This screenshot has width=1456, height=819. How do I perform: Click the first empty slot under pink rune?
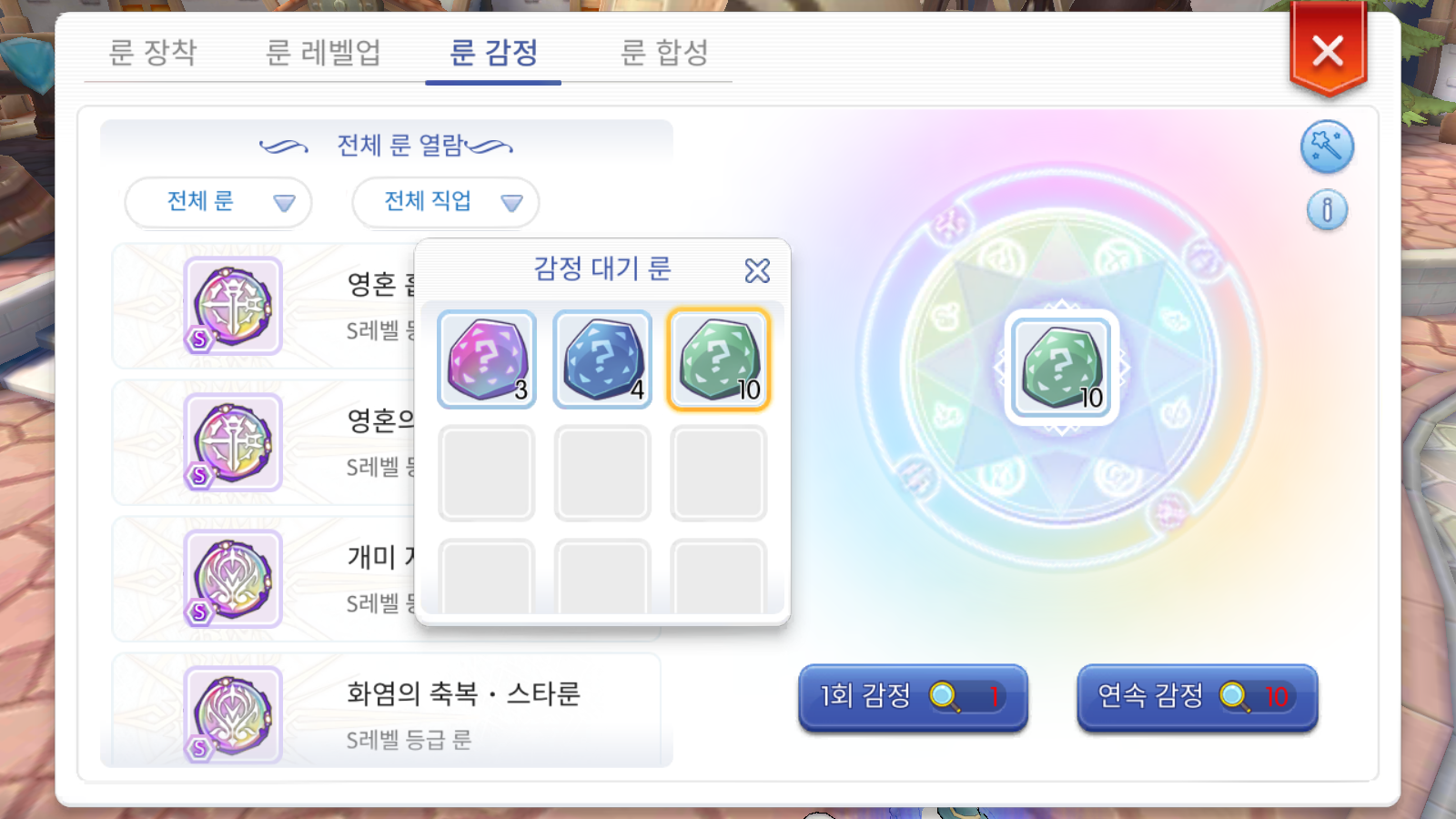[x=487, y=473]
